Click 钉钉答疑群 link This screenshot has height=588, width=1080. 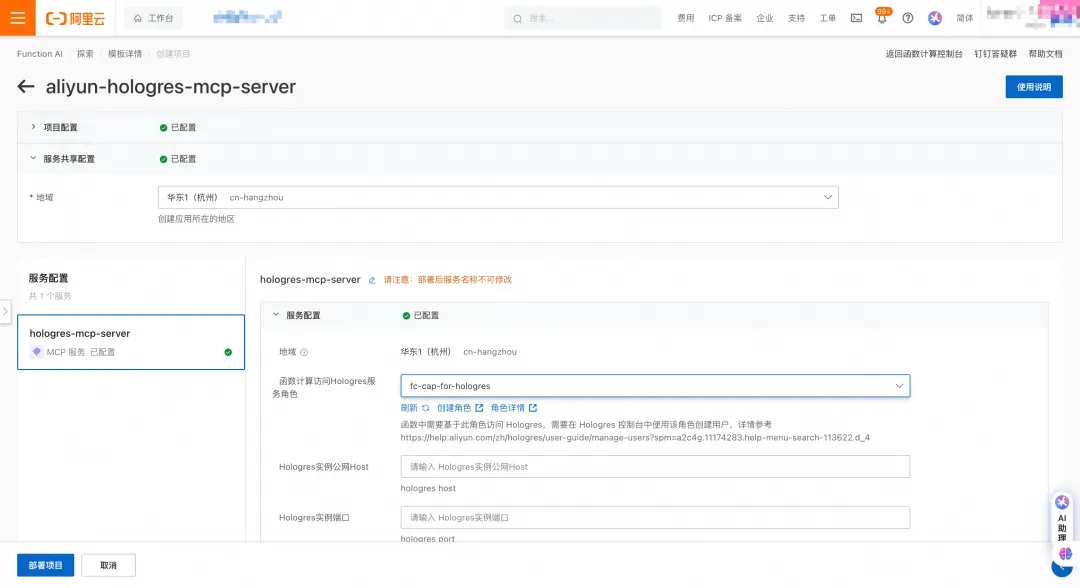[995, 54]
